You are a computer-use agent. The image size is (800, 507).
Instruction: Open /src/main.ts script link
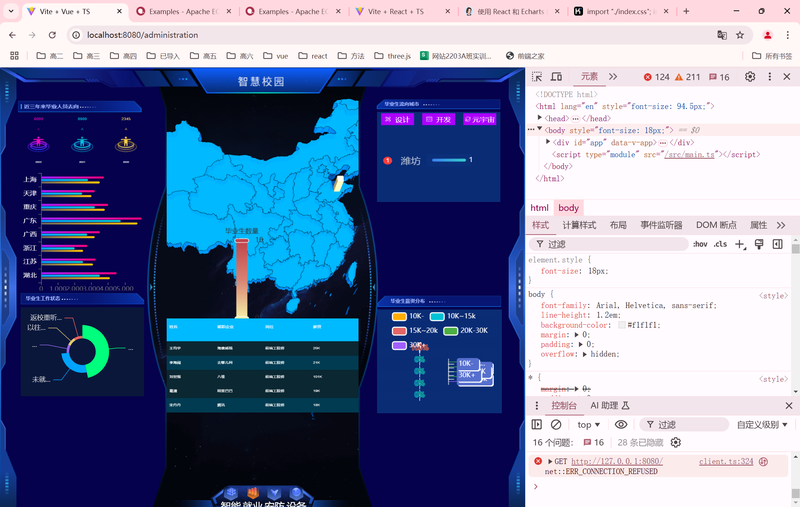click(690, 154)
